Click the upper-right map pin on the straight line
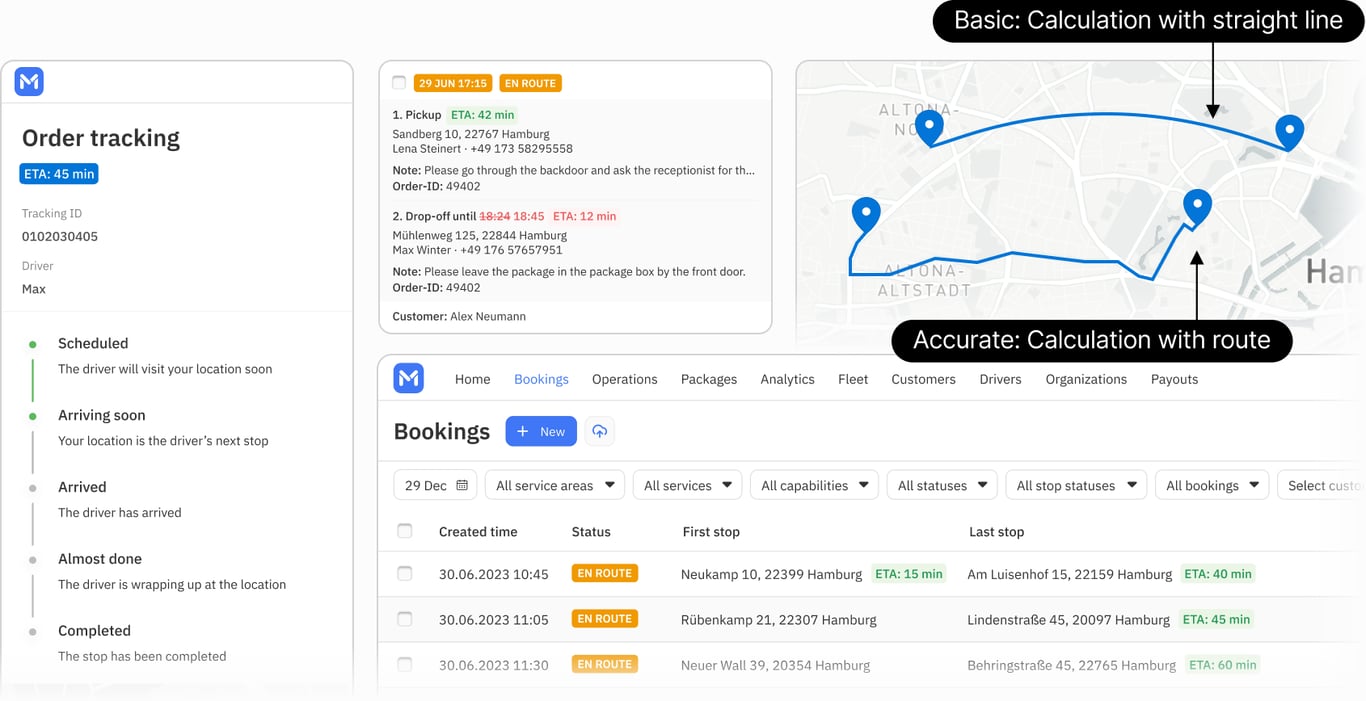Image resolution: width=1366 pixels, height=701 pixels. (1289, 132)
